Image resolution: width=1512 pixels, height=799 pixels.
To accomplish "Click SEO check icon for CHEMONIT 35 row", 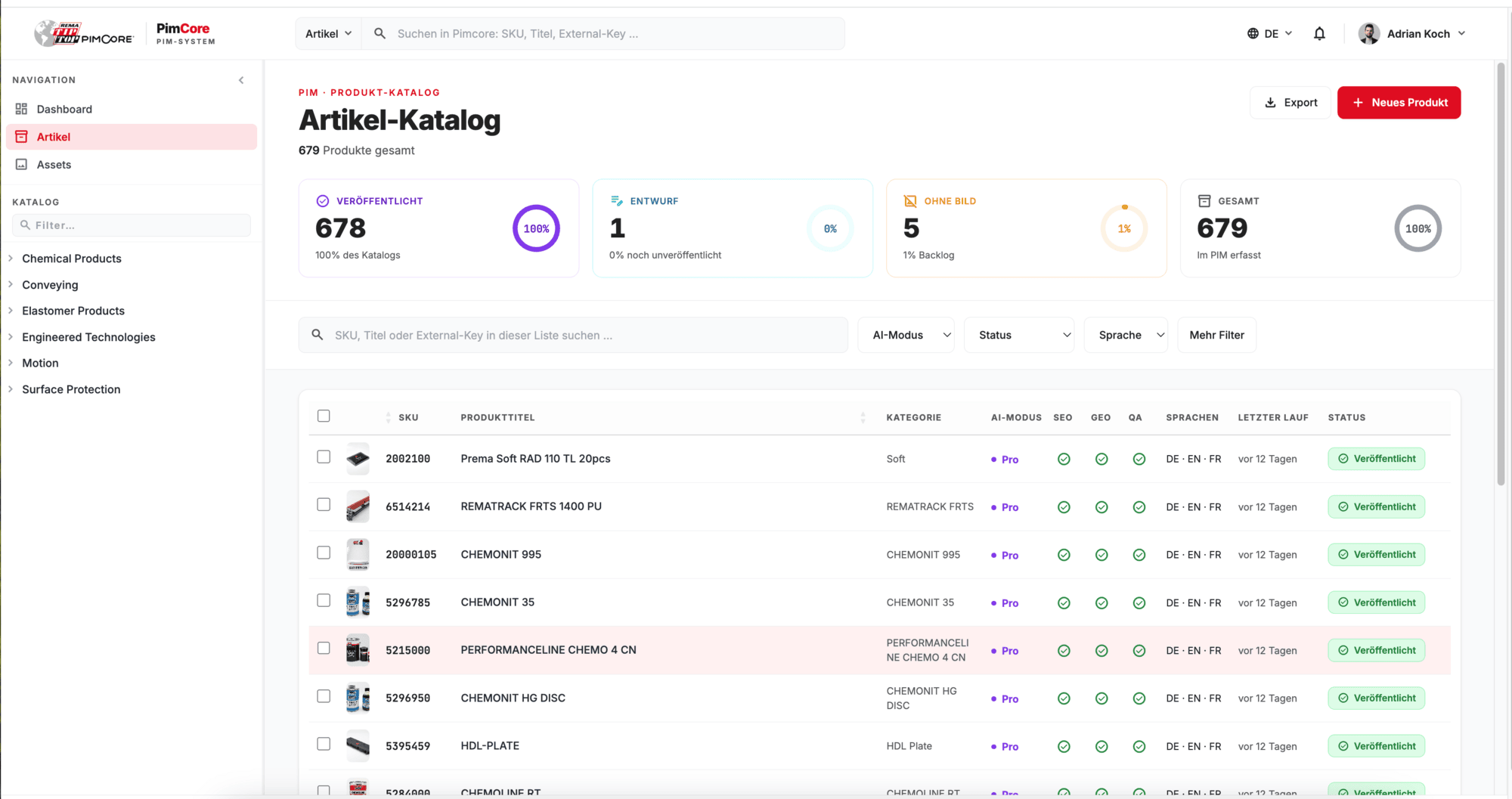I will click(1064, 602).
